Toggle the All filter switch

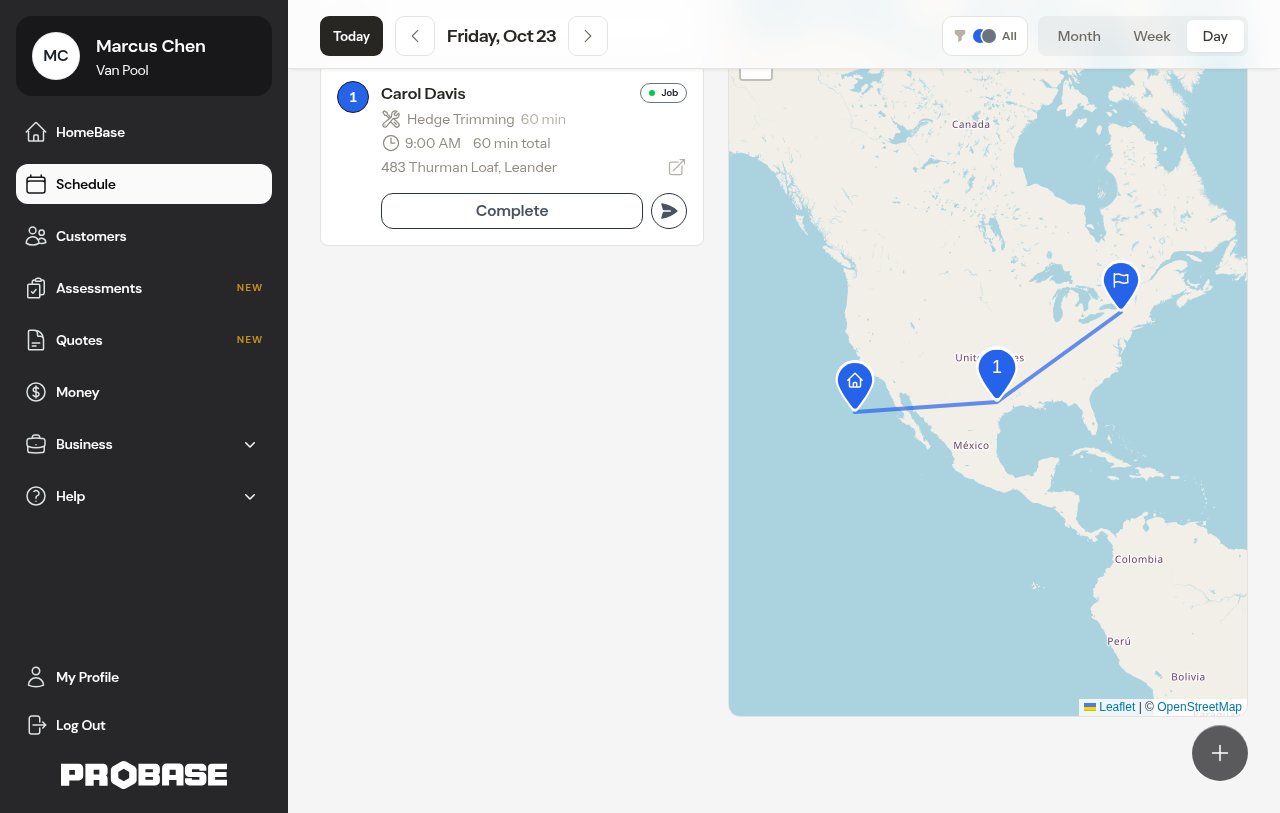[x=984, y=36]
